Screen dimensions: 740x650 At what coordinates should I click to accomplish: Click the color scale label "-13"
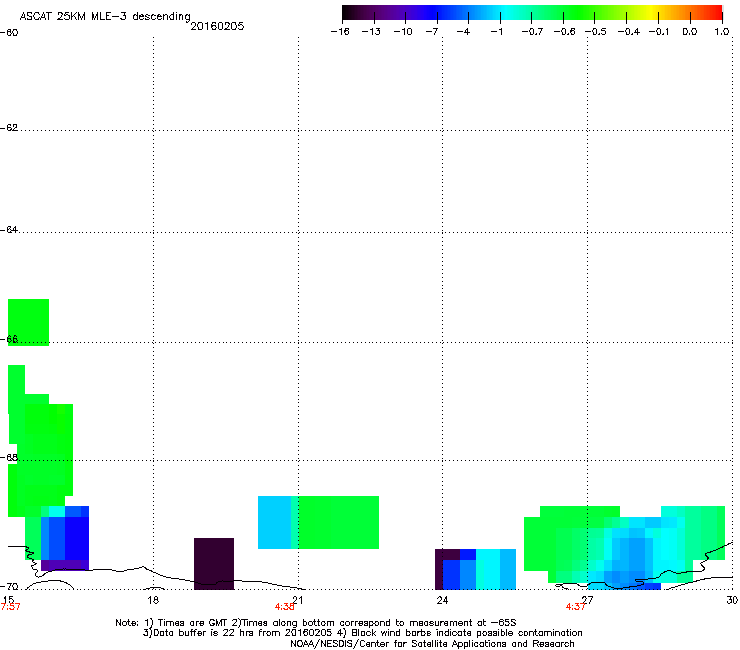371,32
